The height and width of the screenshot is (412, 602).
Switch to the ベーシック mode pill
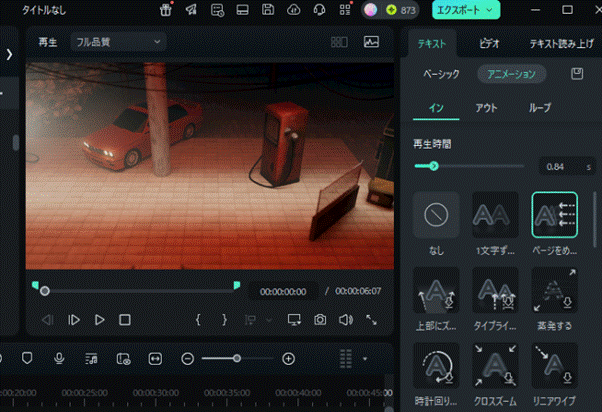point(441,74)
